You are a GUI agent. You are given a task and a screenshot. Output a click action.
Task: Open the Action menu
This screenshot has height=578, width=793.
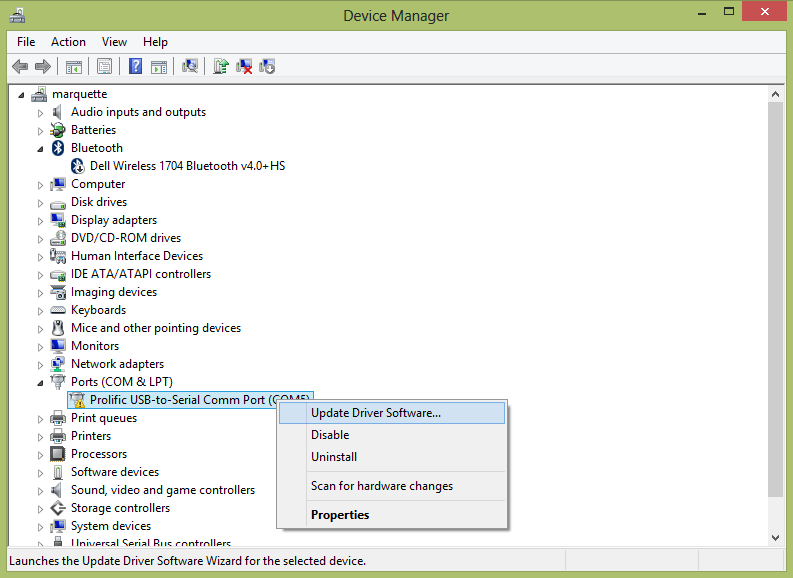pos(68,42)
